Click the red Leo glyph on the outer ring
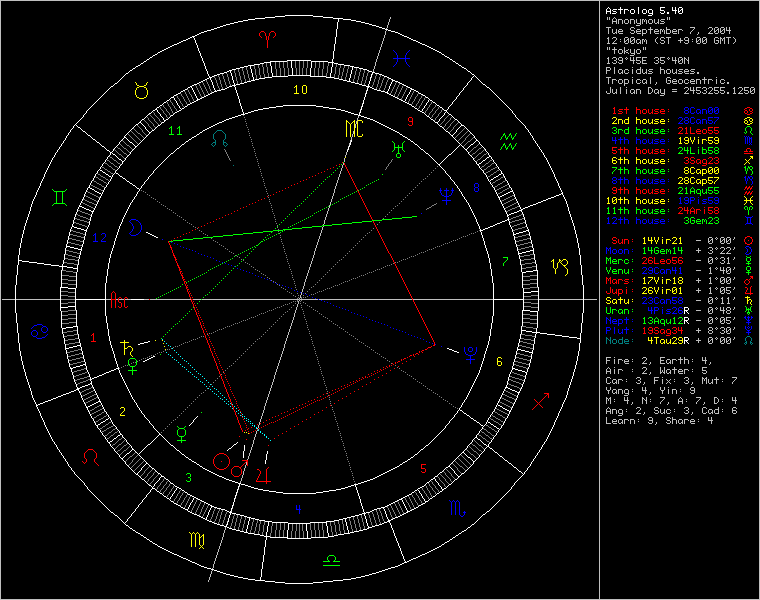This screenshot has width=760, height=600. tap(91, 458)
